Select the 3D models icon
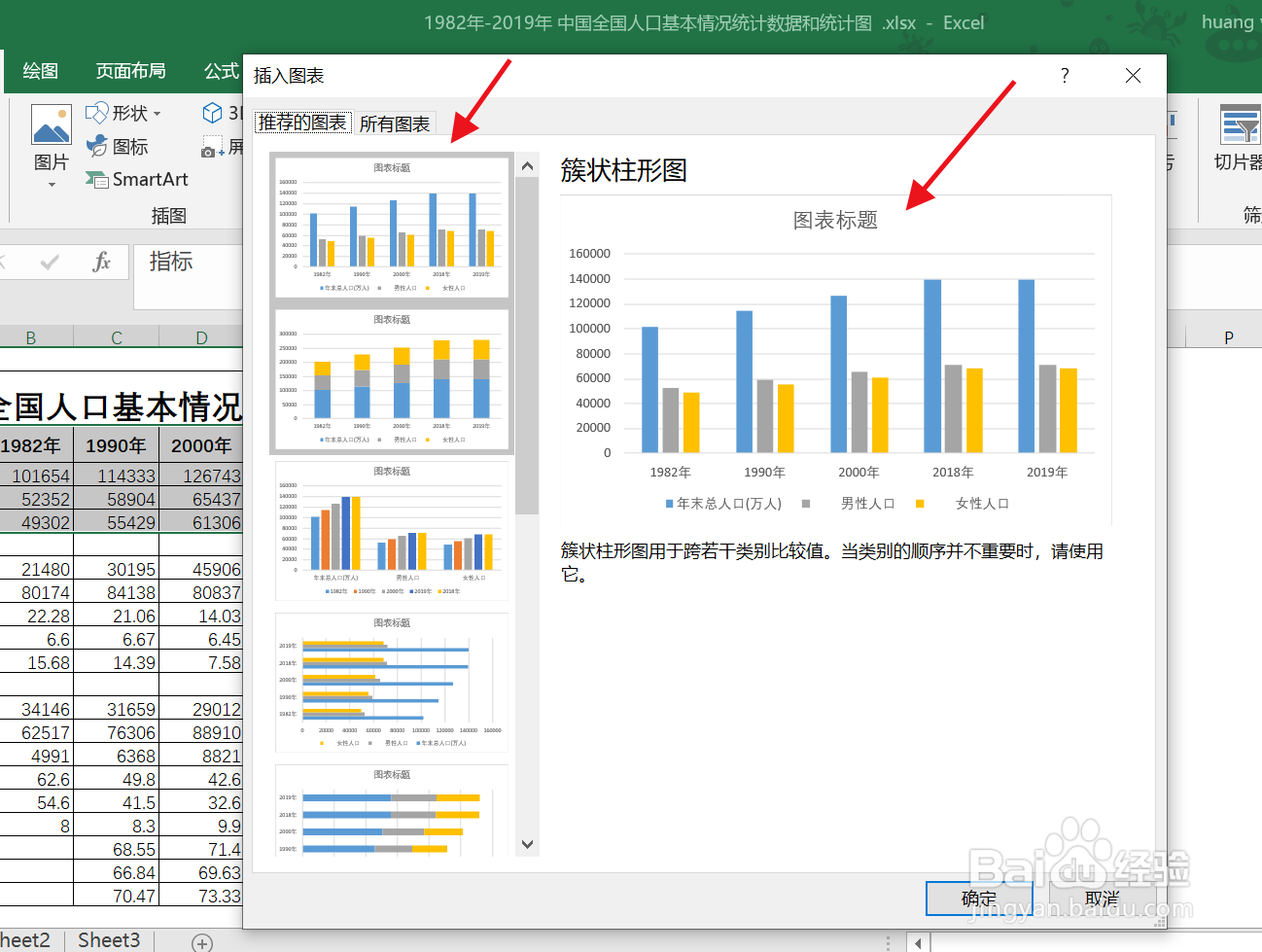This screenshot has height=952, width=1262. [x=214, y=112]
